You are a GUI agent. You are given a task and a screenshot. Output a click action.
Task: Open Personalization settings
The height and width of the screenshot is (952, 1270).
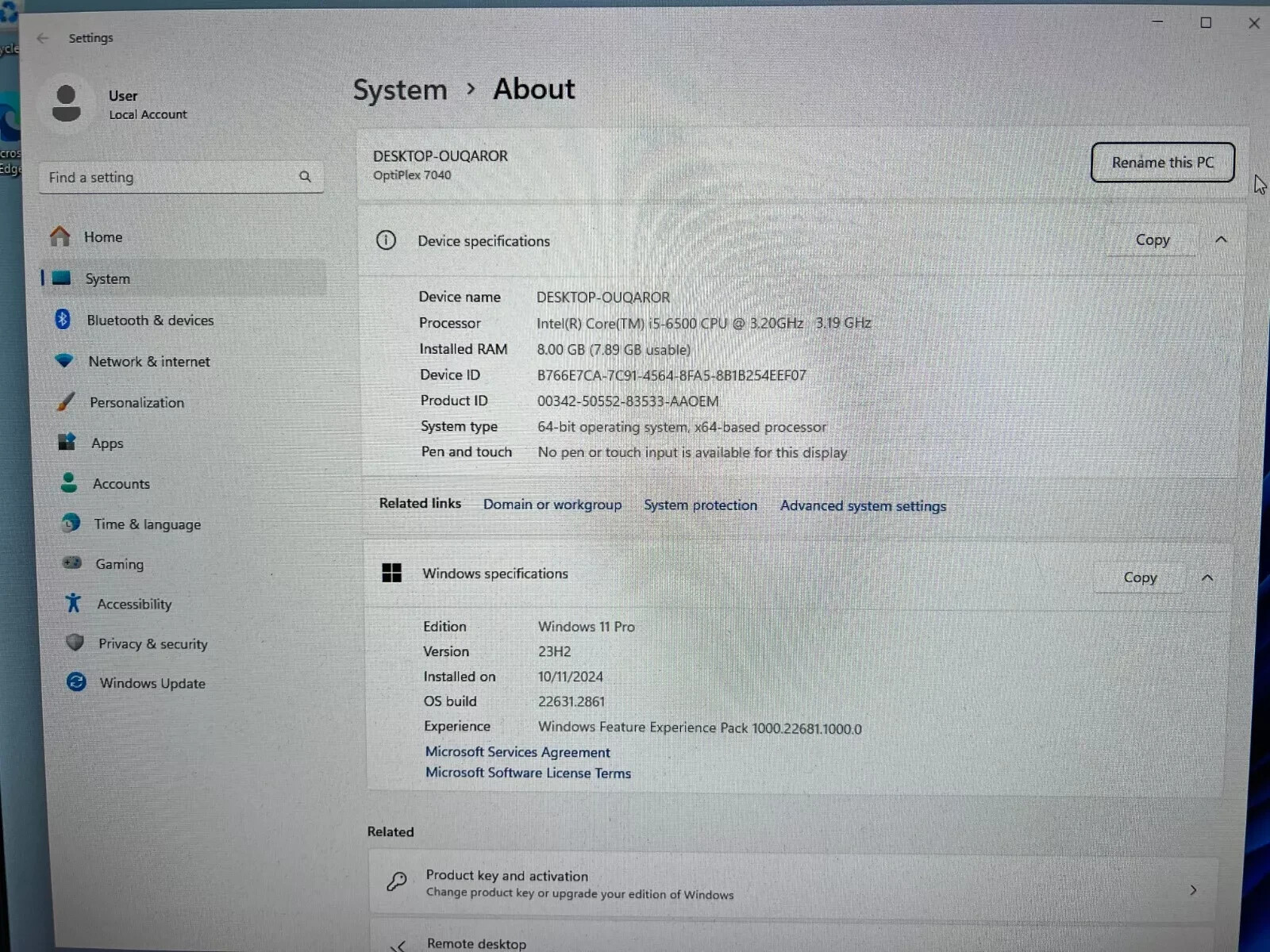click(185, 401)
